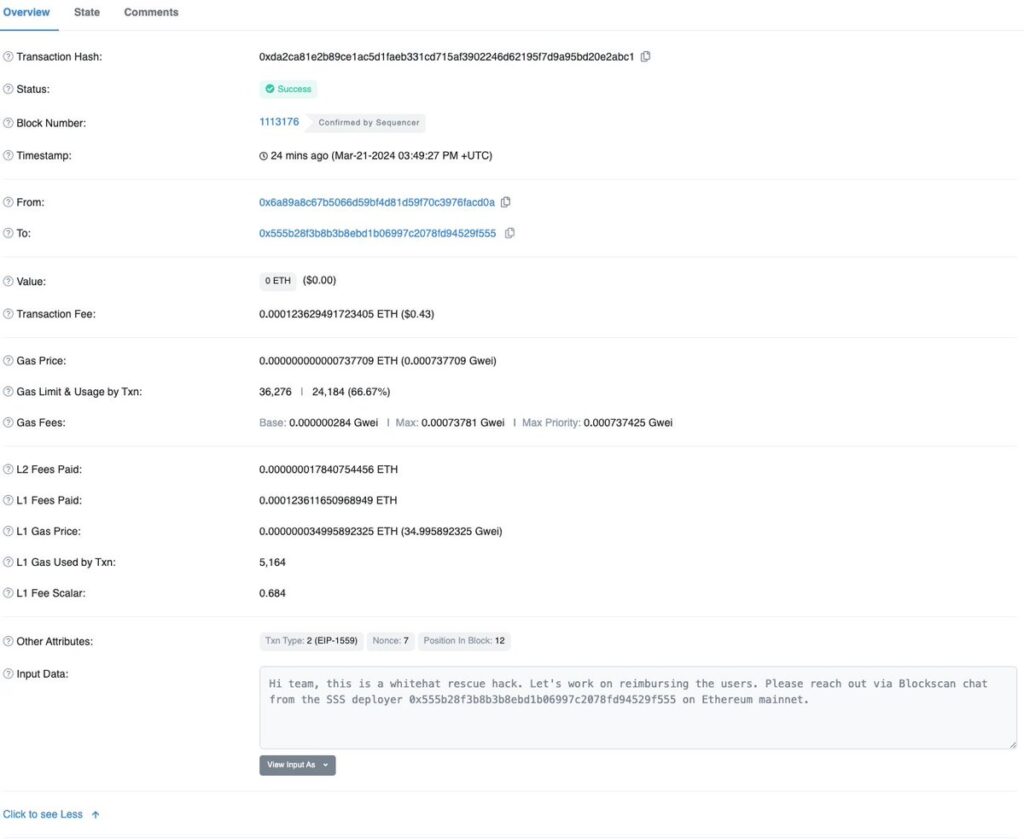Image resolution: width=1024 pixels, height=839 pixels.
Task: Click the help icon next to Input Data
Action: click(x=8, y=673)
